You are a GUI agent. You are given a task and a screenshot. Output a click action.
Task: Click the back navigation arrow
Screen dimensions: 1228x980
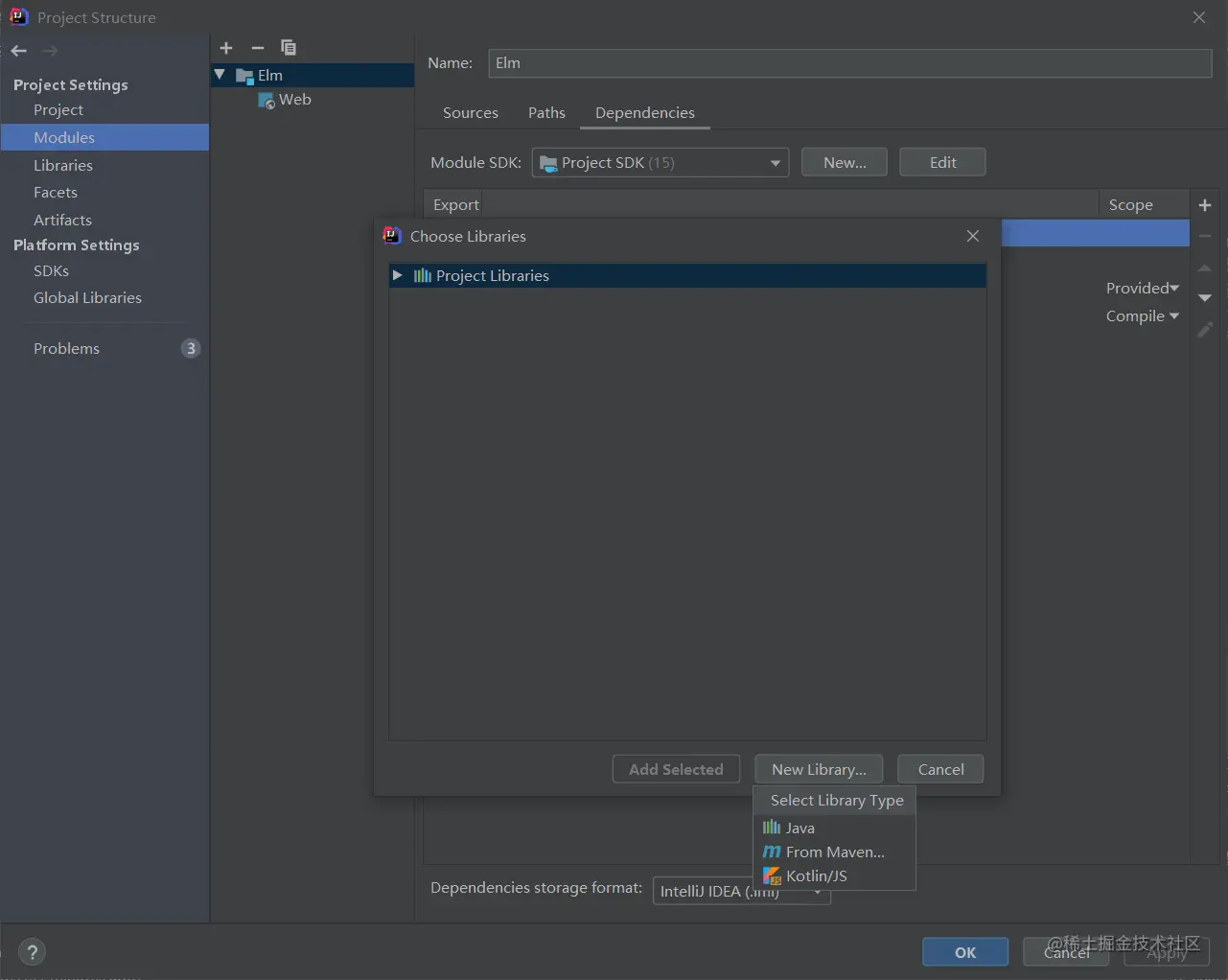coord(19,51)
